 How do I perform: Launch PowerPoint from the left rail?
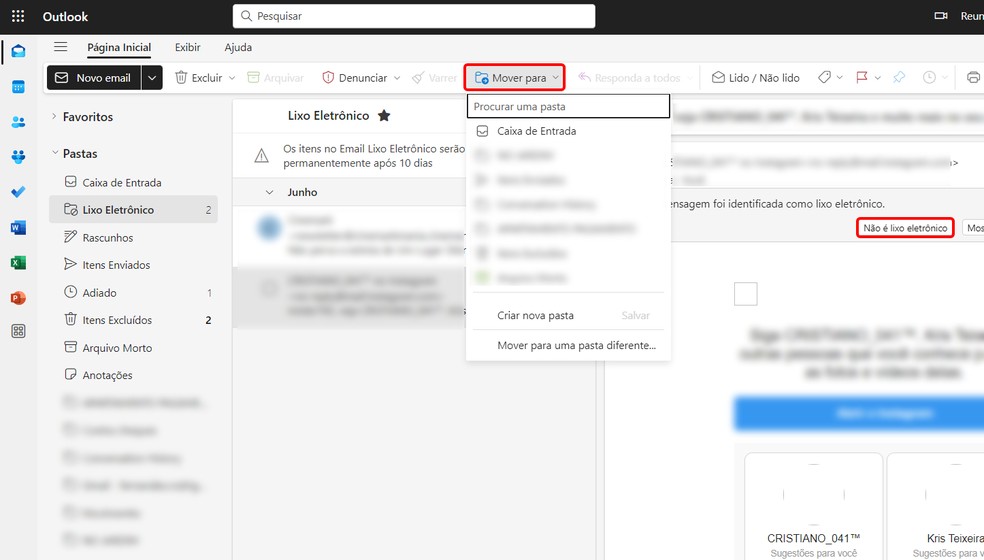pyautogui.click(x=18, y=298)
